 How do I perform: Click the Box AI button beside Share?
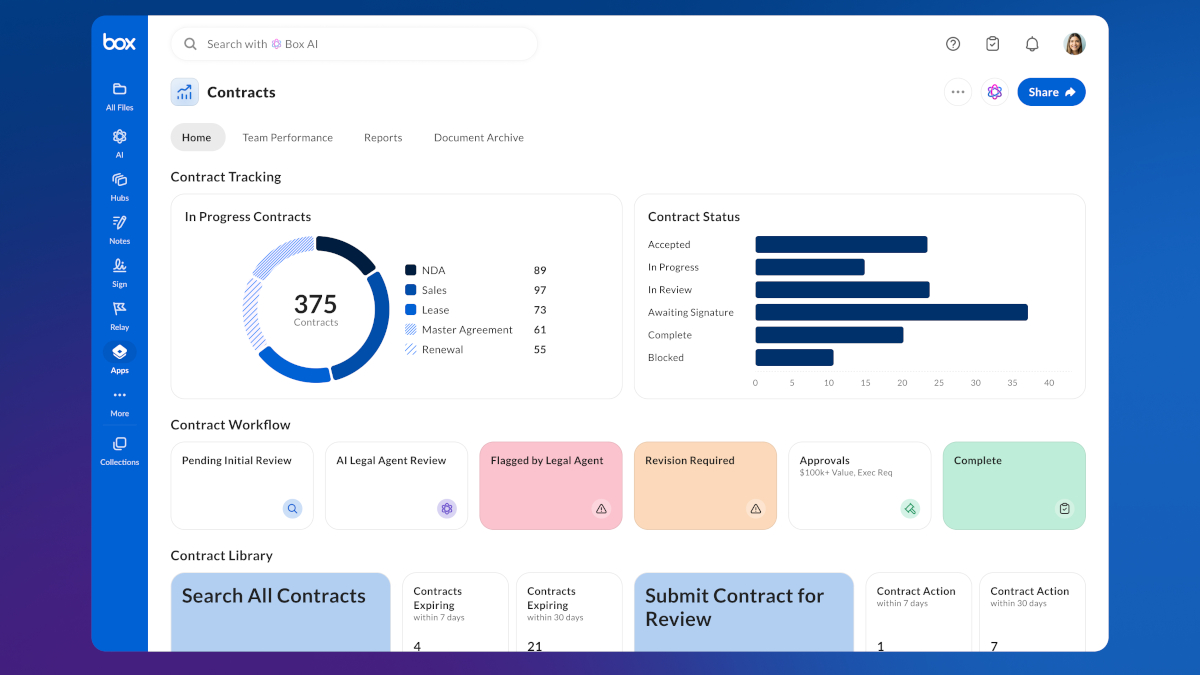click(x=994, y=92)
